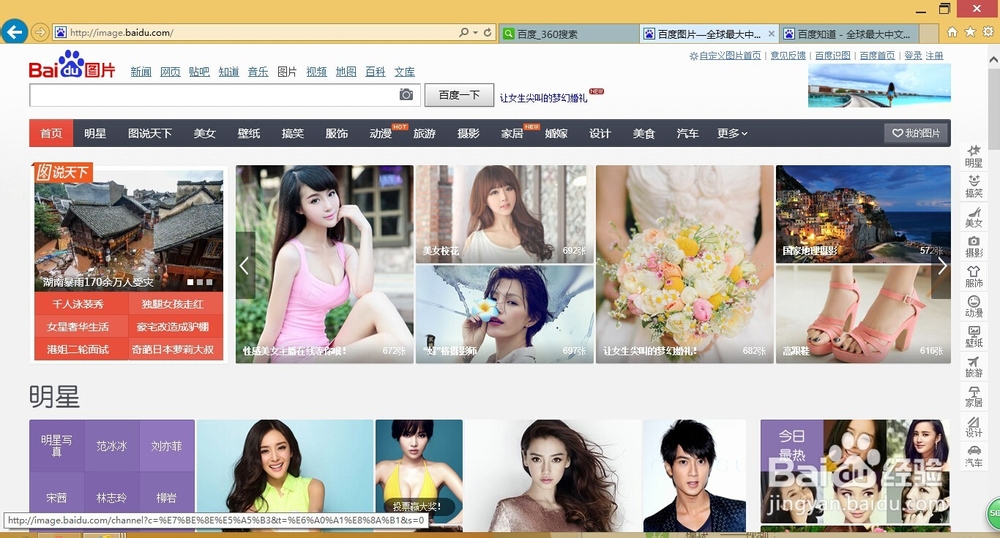Click the camera search-by-image icon
Image resolution: width=1000 pixels, height=538 pixels.
[x=406, y=95]
